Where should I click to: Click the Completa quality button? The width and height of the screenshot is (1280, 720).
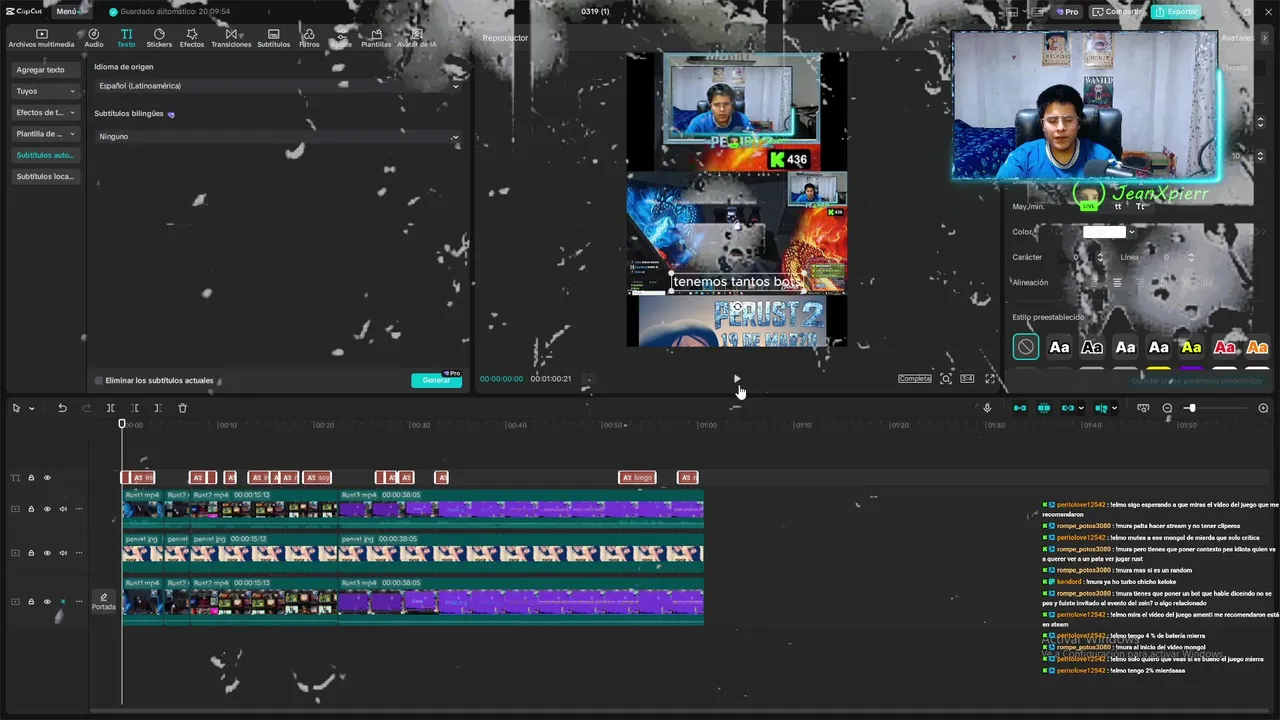(x=915, y=379)
